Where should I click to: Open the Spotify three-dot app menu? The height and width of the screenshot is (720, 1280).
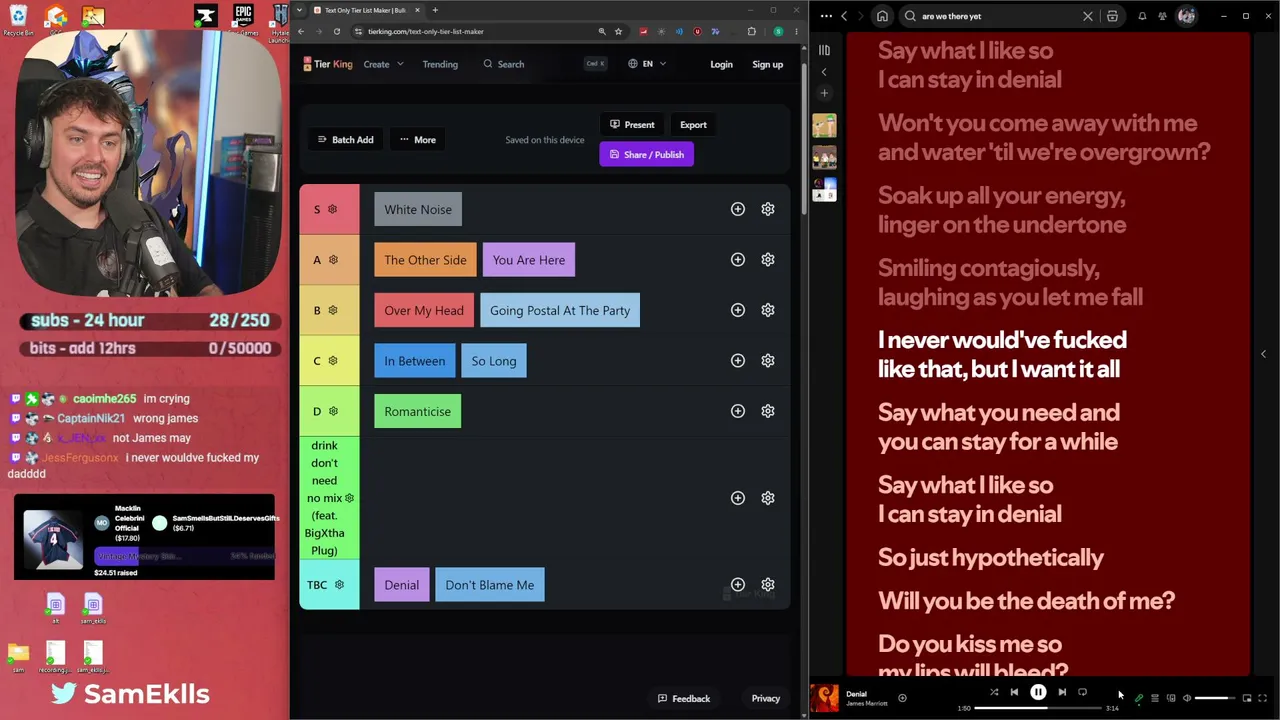coord(826,16)
